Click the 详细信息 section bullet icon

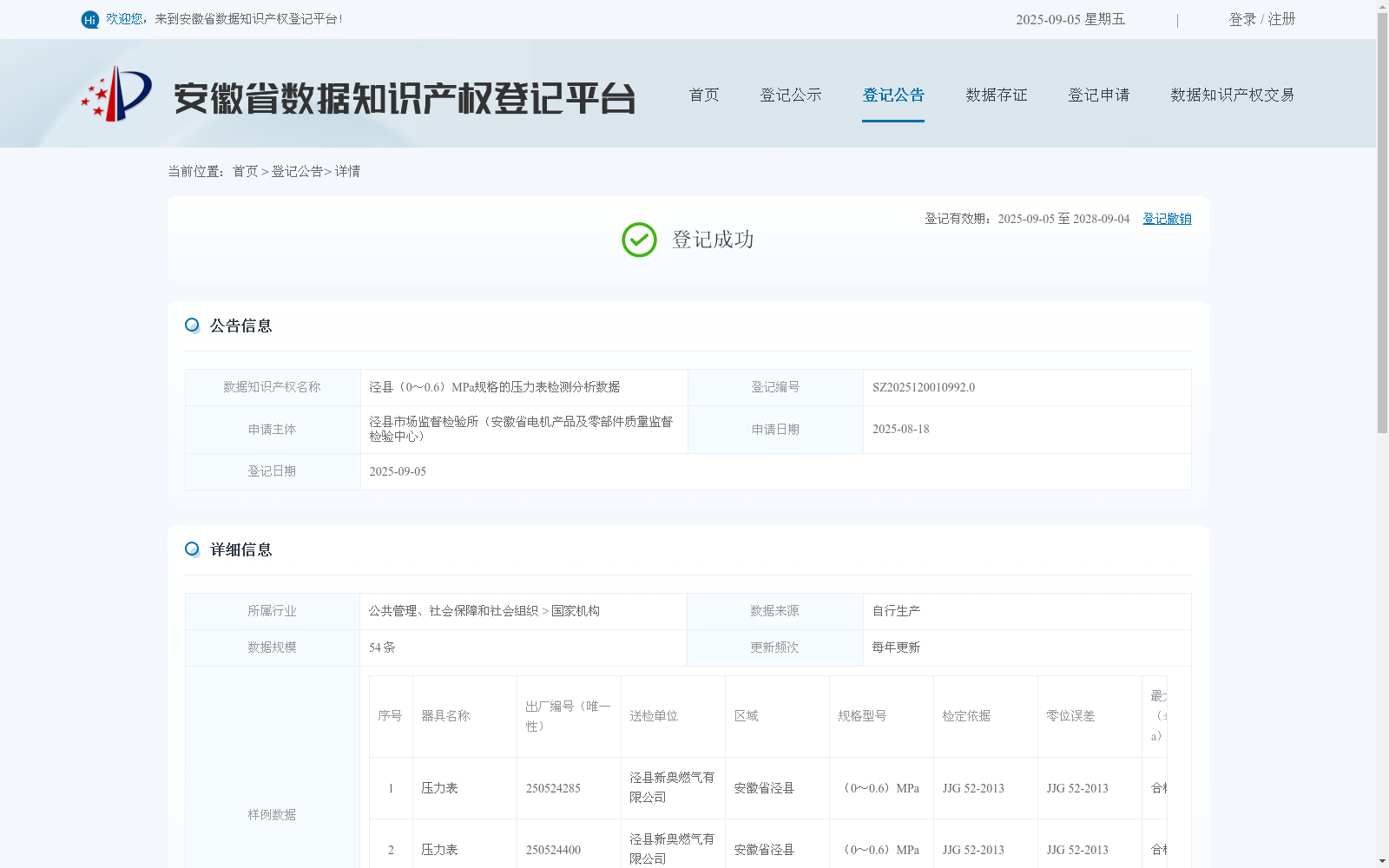(192, 549)
